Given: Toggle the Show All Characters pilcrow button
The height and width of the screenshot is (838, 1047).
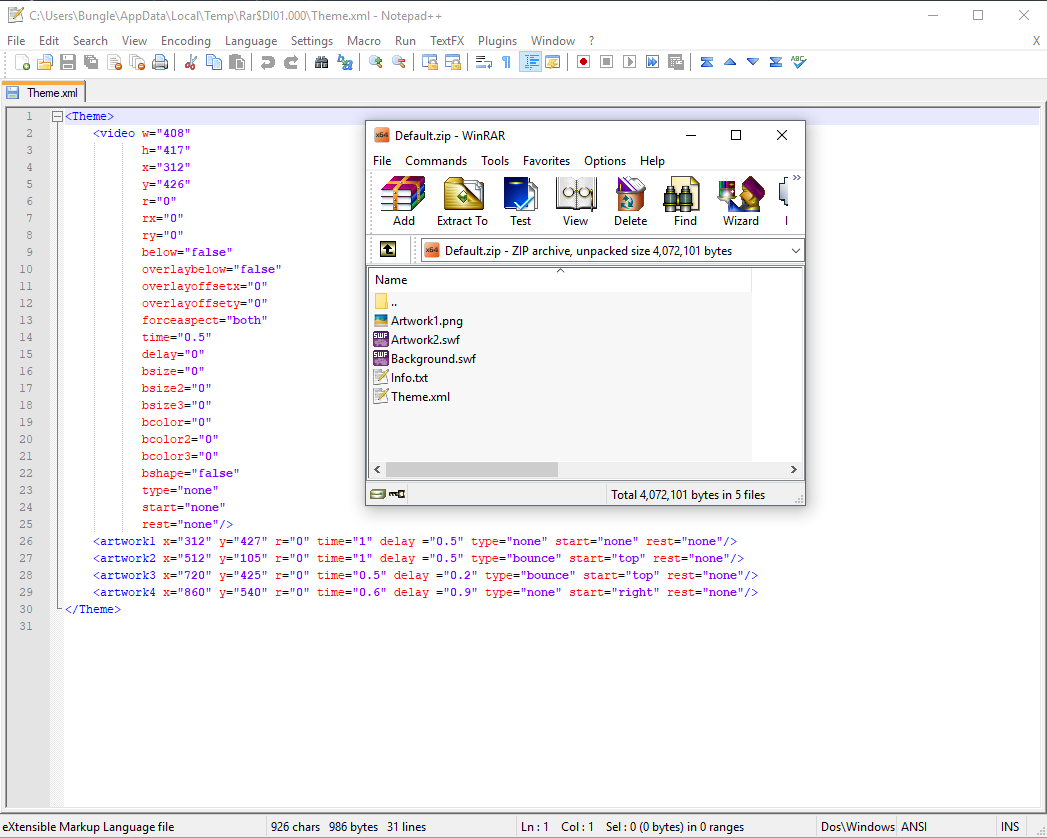Looking at the screenshot, I should click(507, 62).
